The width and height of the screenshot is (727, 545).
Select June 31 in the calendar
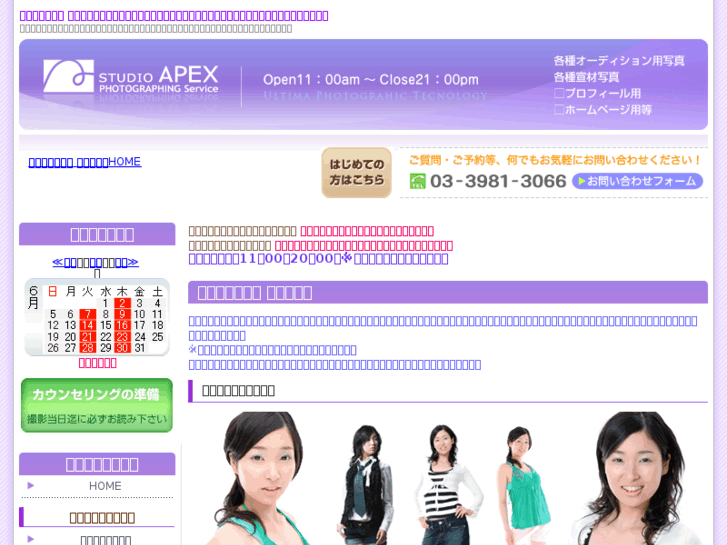140,348
